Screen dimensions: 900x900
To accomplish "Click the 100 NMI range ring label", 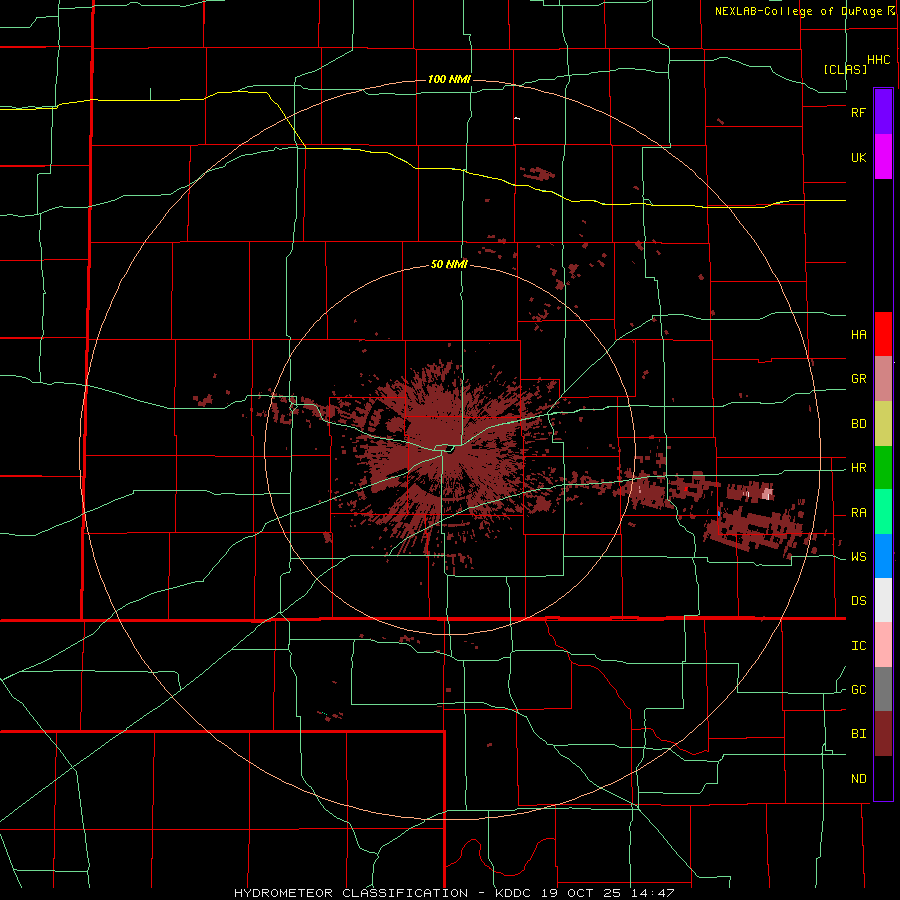I will [x=449, y=79].
